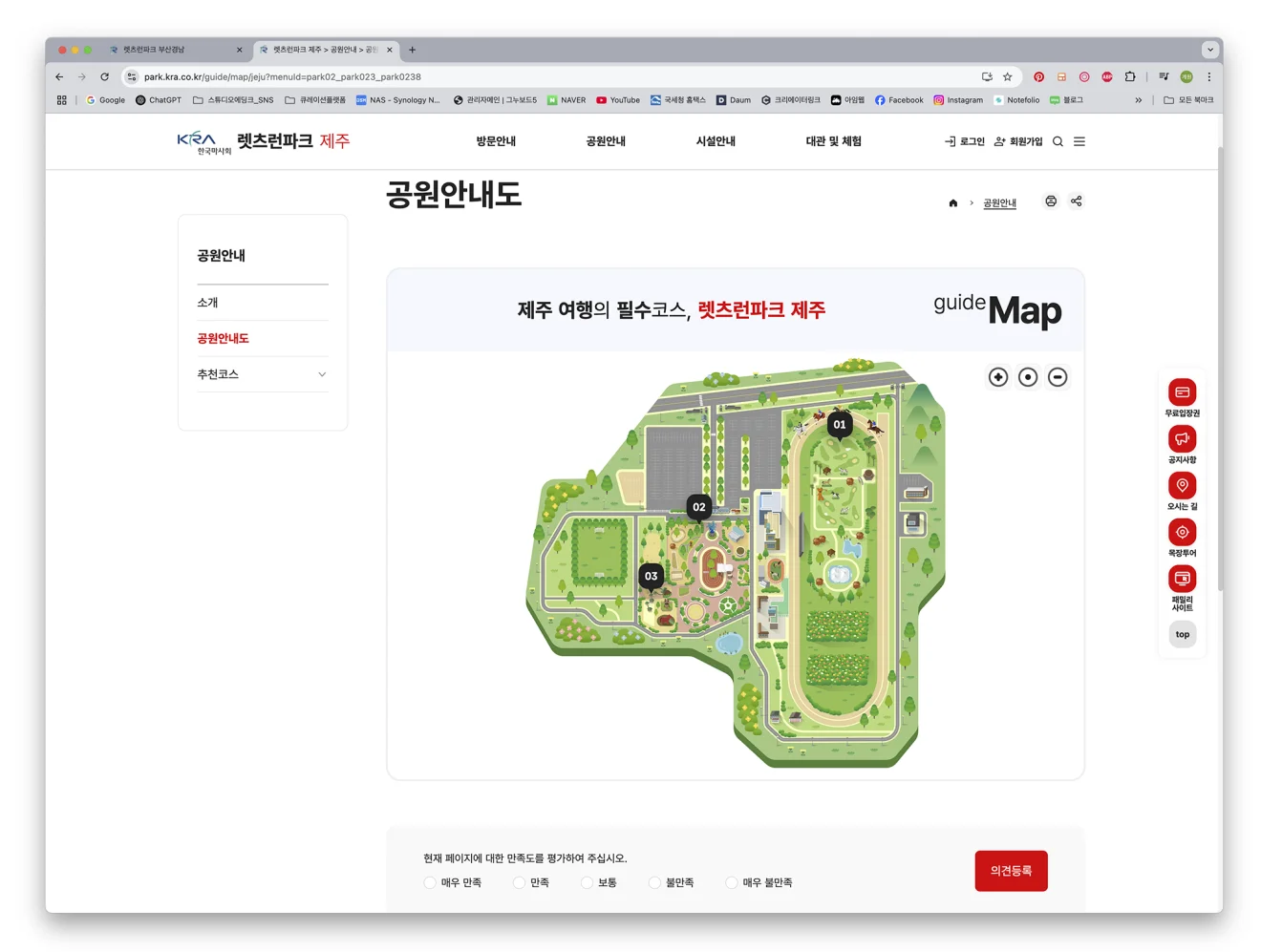Select the 보통 radio button
1261x952 pixels.
tap(587, 882)
